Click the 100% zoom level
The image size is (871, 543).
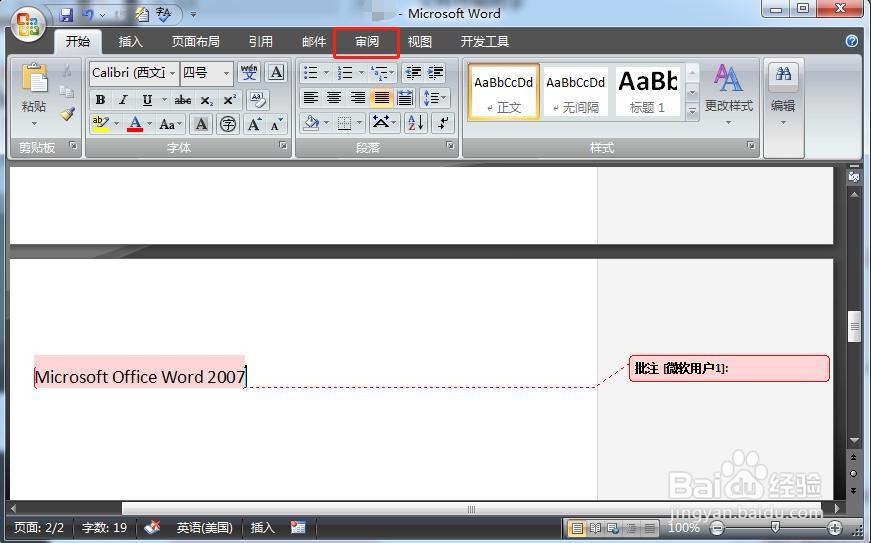(683, 527)
